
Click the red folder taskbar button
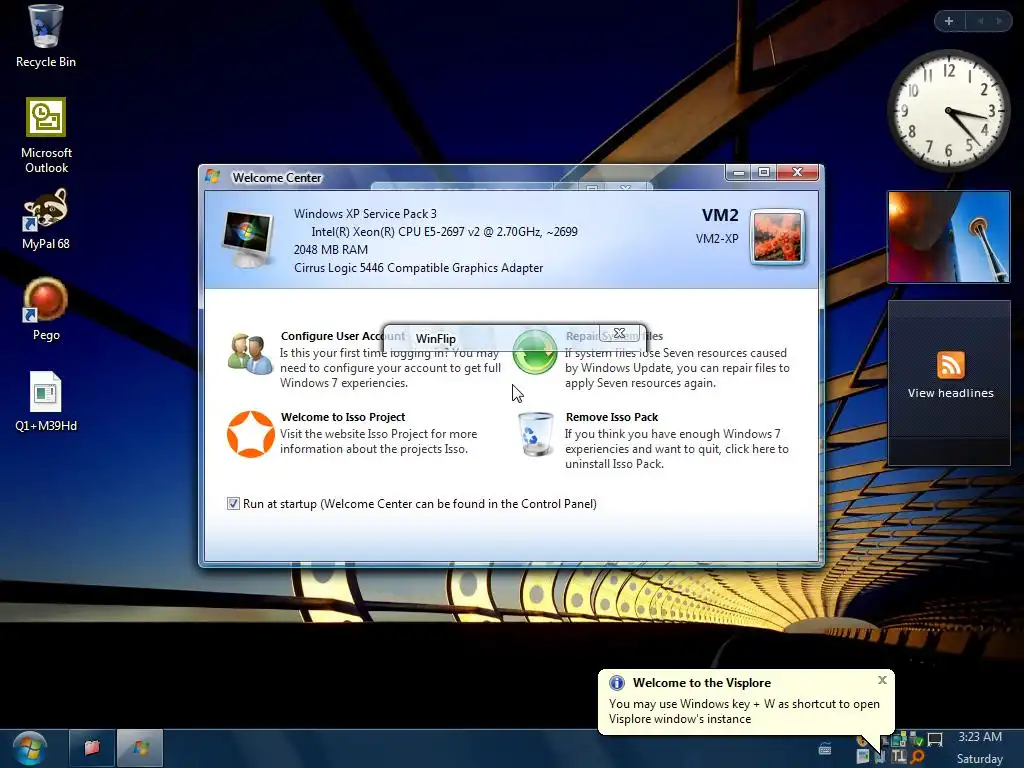(x=92, y=748)
